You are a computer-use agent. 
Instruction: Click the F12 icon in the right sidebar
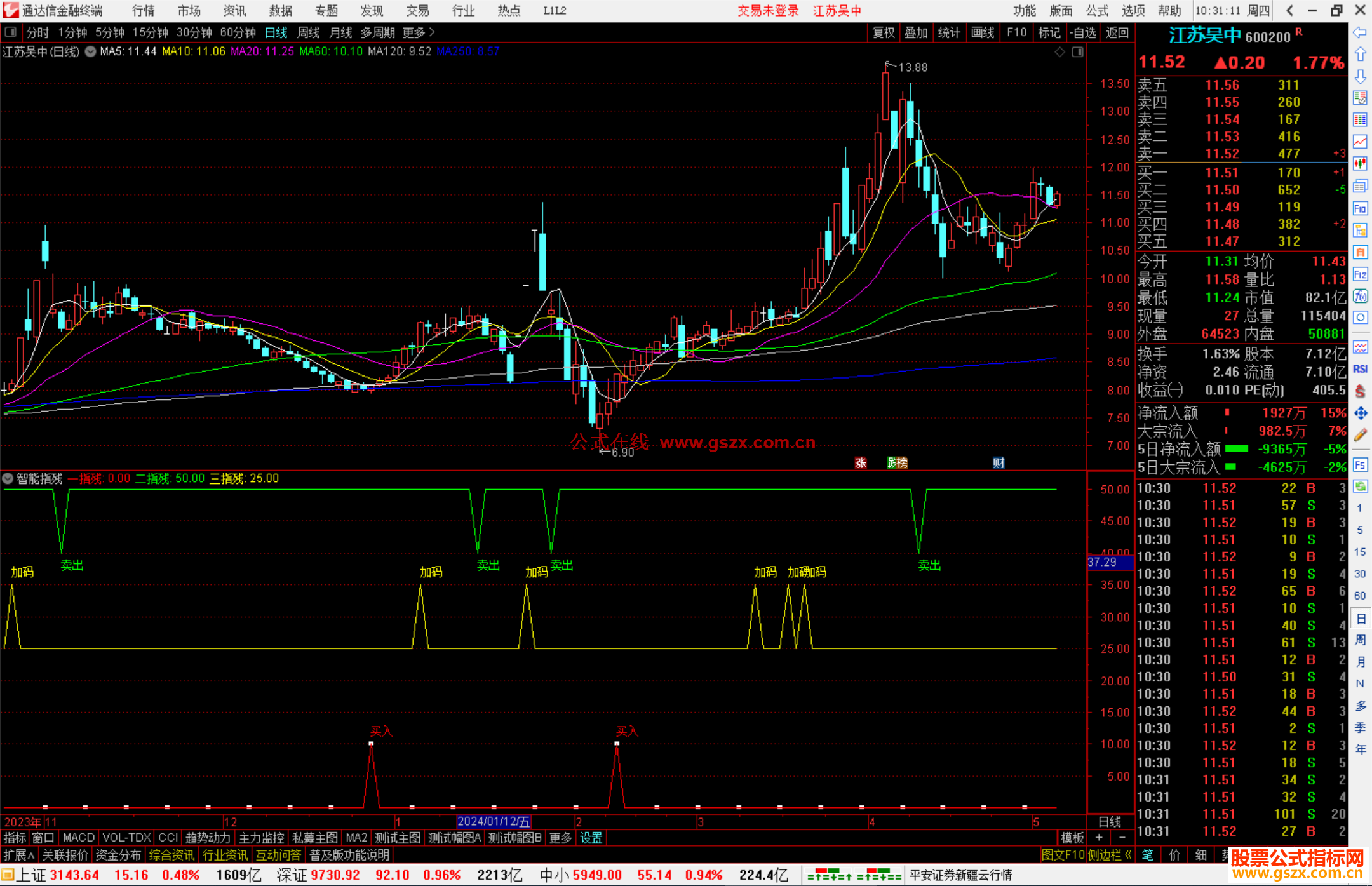point(1360,274)
